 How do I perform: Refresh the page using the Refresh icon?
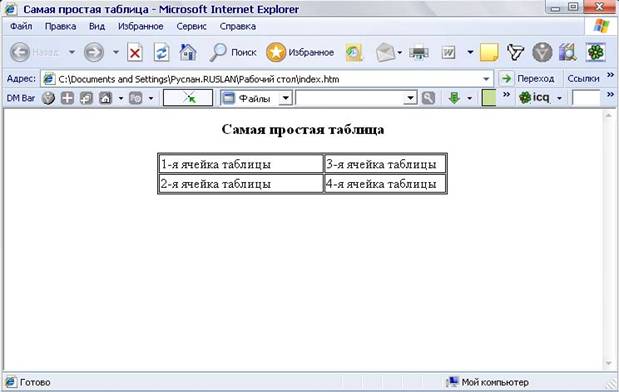point(161,53)
